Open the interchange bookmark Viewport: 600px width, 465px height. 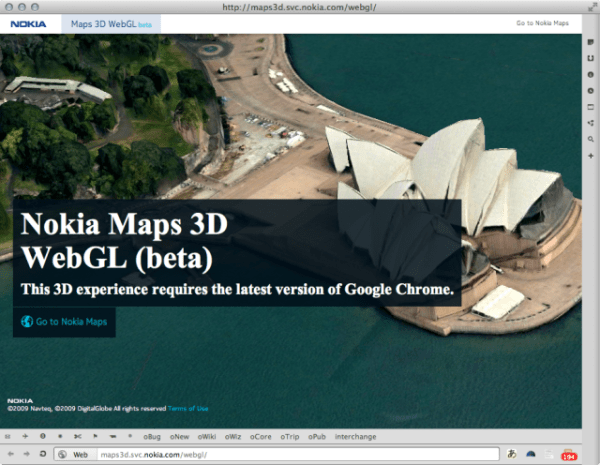coord(357,437)
